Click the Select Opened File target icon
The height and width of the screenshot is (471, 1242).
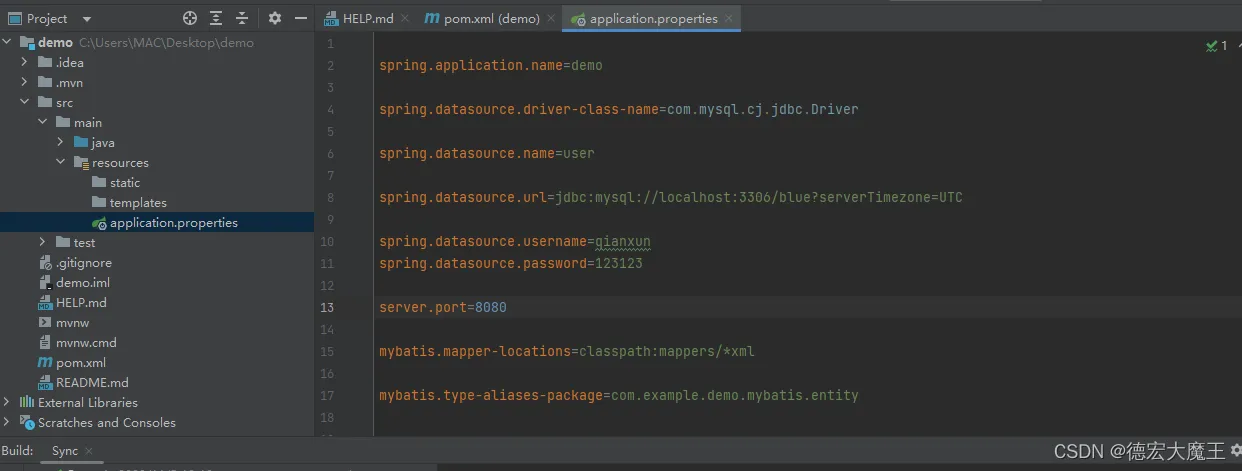coord(190,18)
